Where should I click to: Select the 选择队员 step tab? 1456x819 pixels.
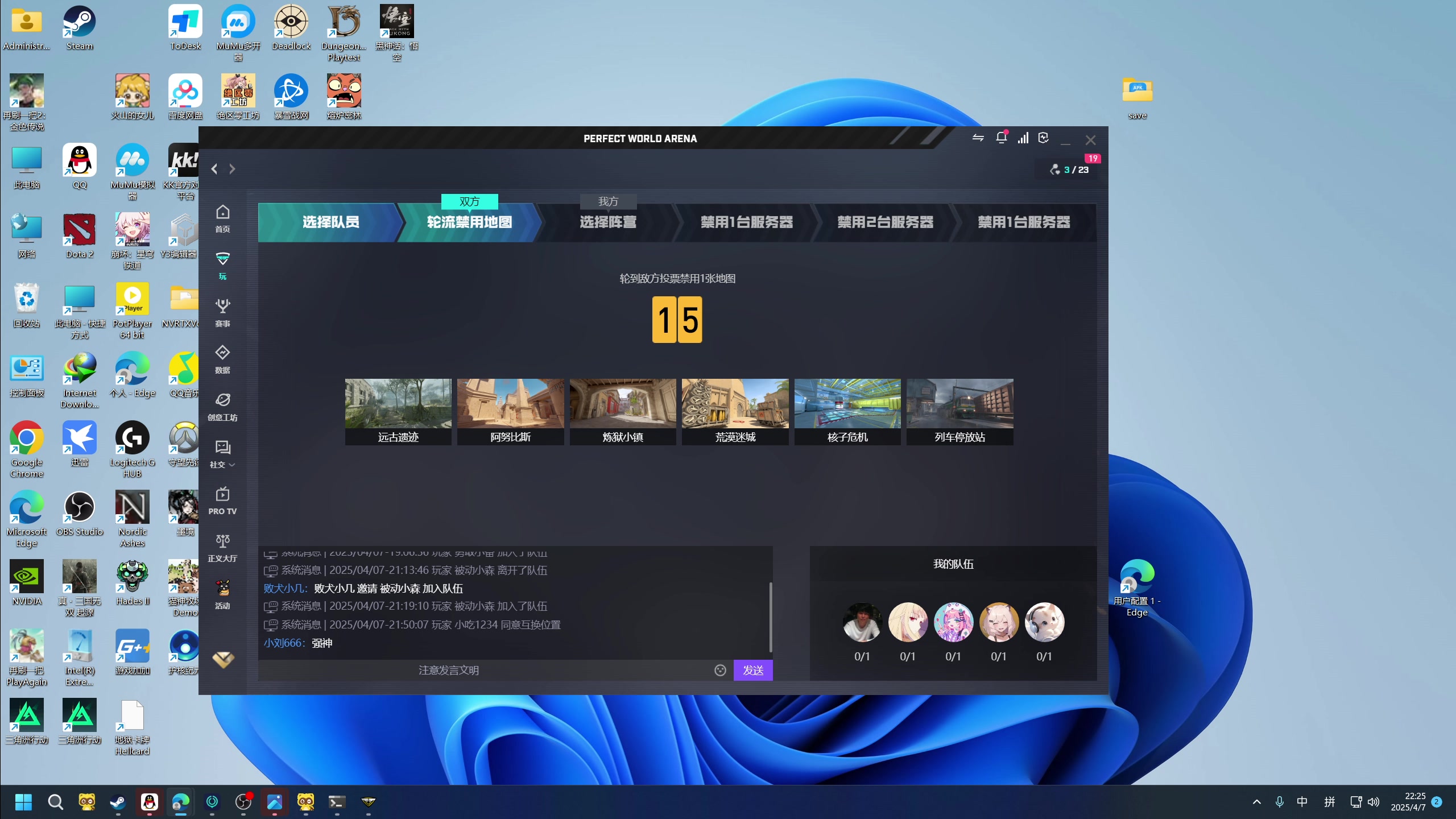[330, 222]
